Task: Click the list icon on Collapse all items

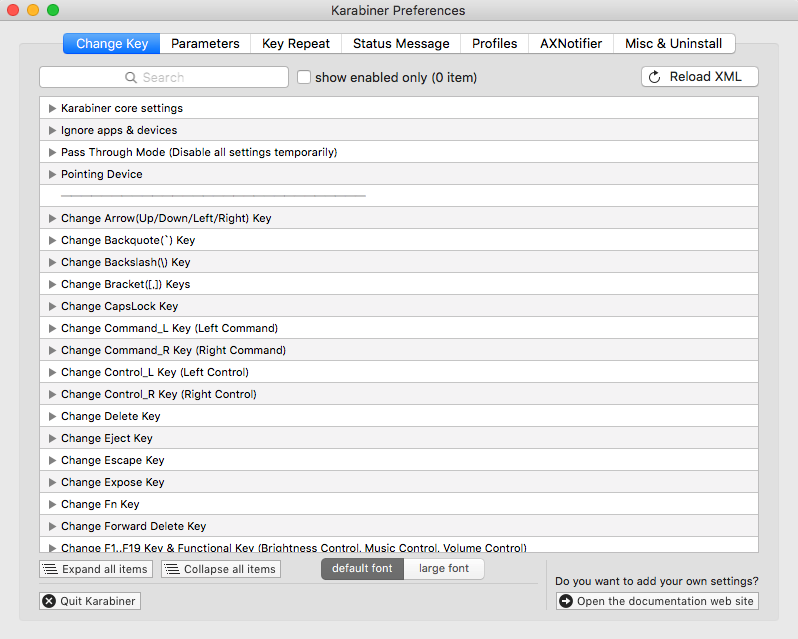Action: (x=172, y=569)
